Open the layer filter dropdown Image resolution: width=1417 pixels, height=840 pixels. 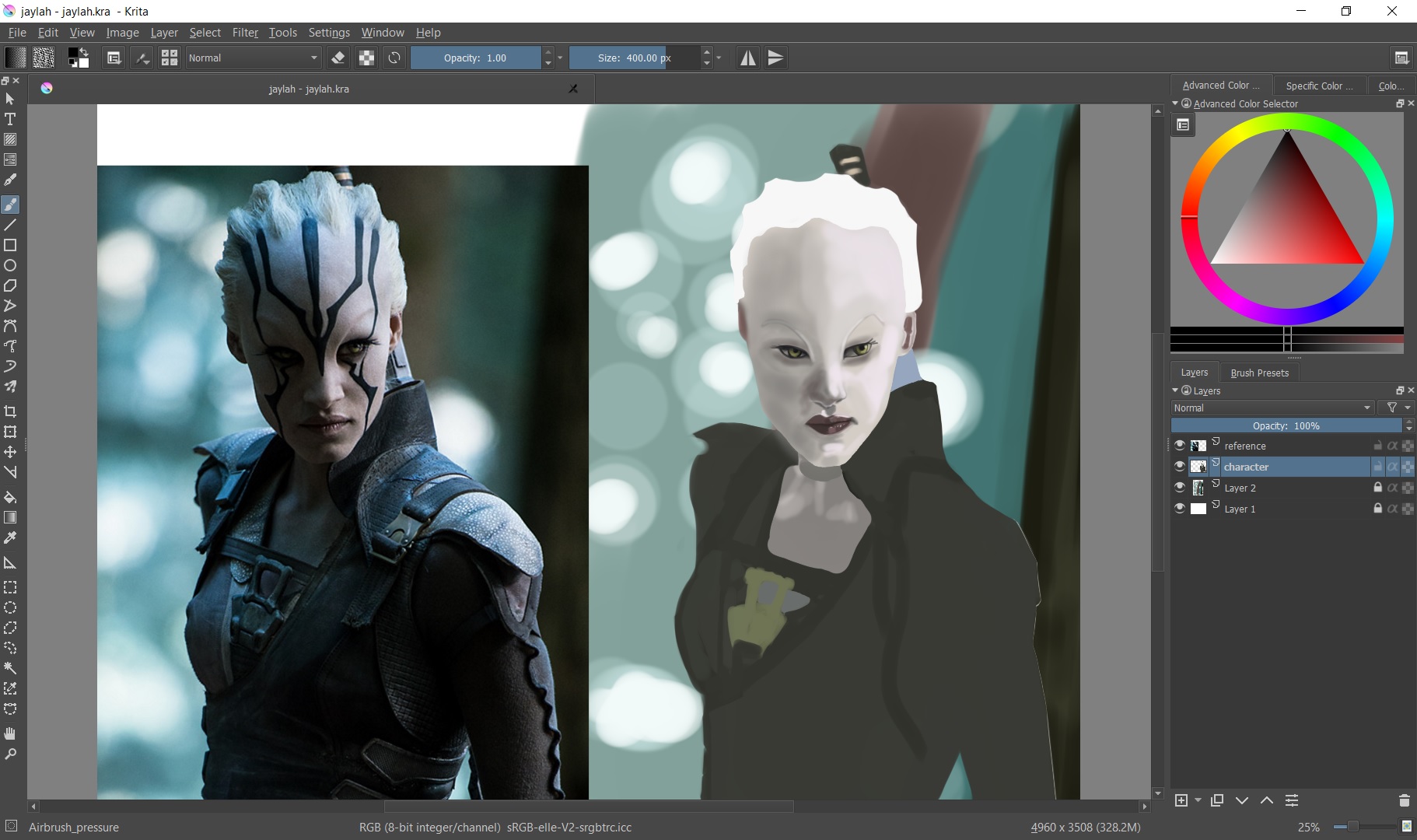[1394, 408]
